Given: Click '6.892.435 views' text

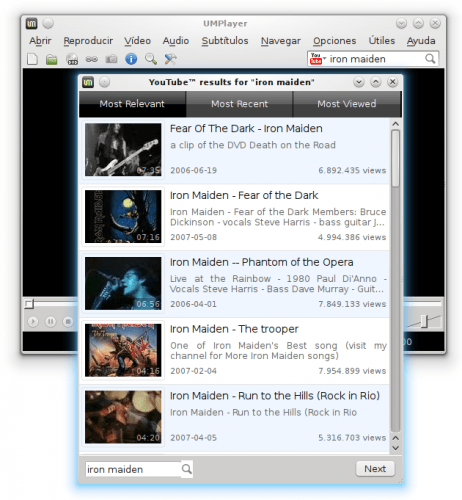Looking at the screenshot, I should tap(352, 170).
